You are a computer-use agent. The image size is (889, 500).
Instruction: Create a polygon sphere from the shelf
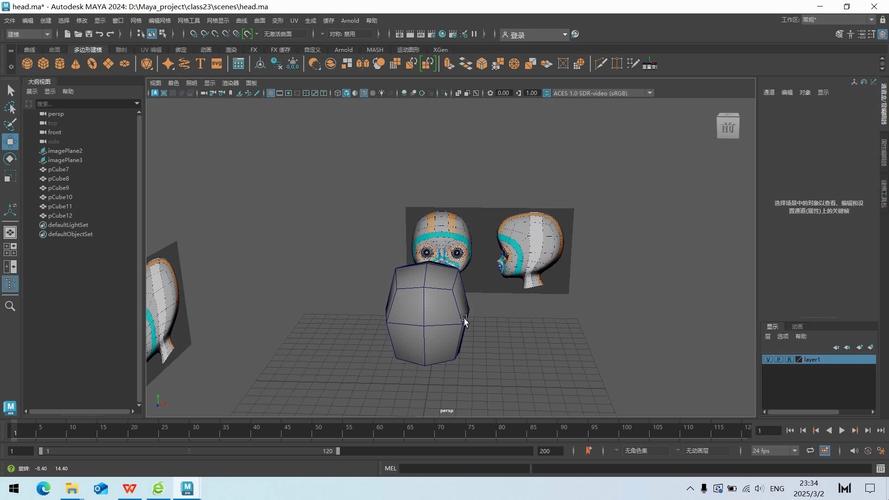(27, 64)
